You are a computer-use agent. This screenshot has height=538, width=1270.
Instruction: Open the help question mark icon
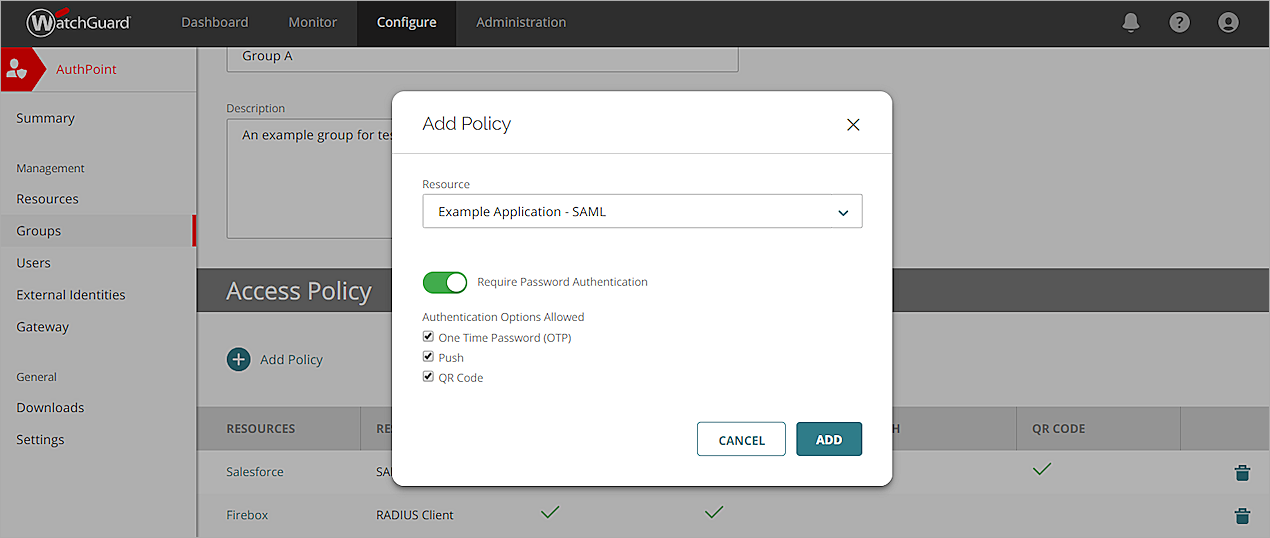click(x=1180, y=22)
